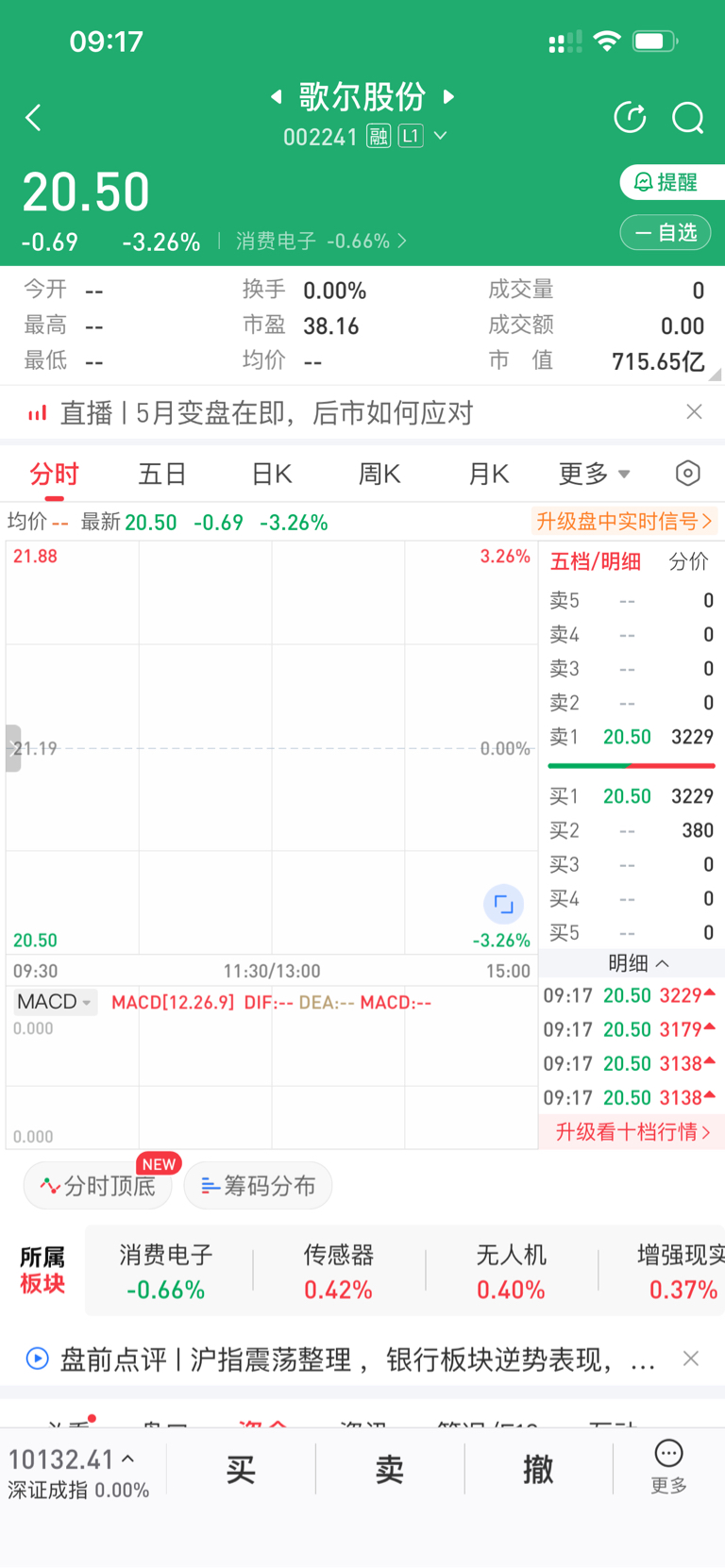Tap the refresh icon in header
This screenshot has width=725, height=1568.
[630, 118]
